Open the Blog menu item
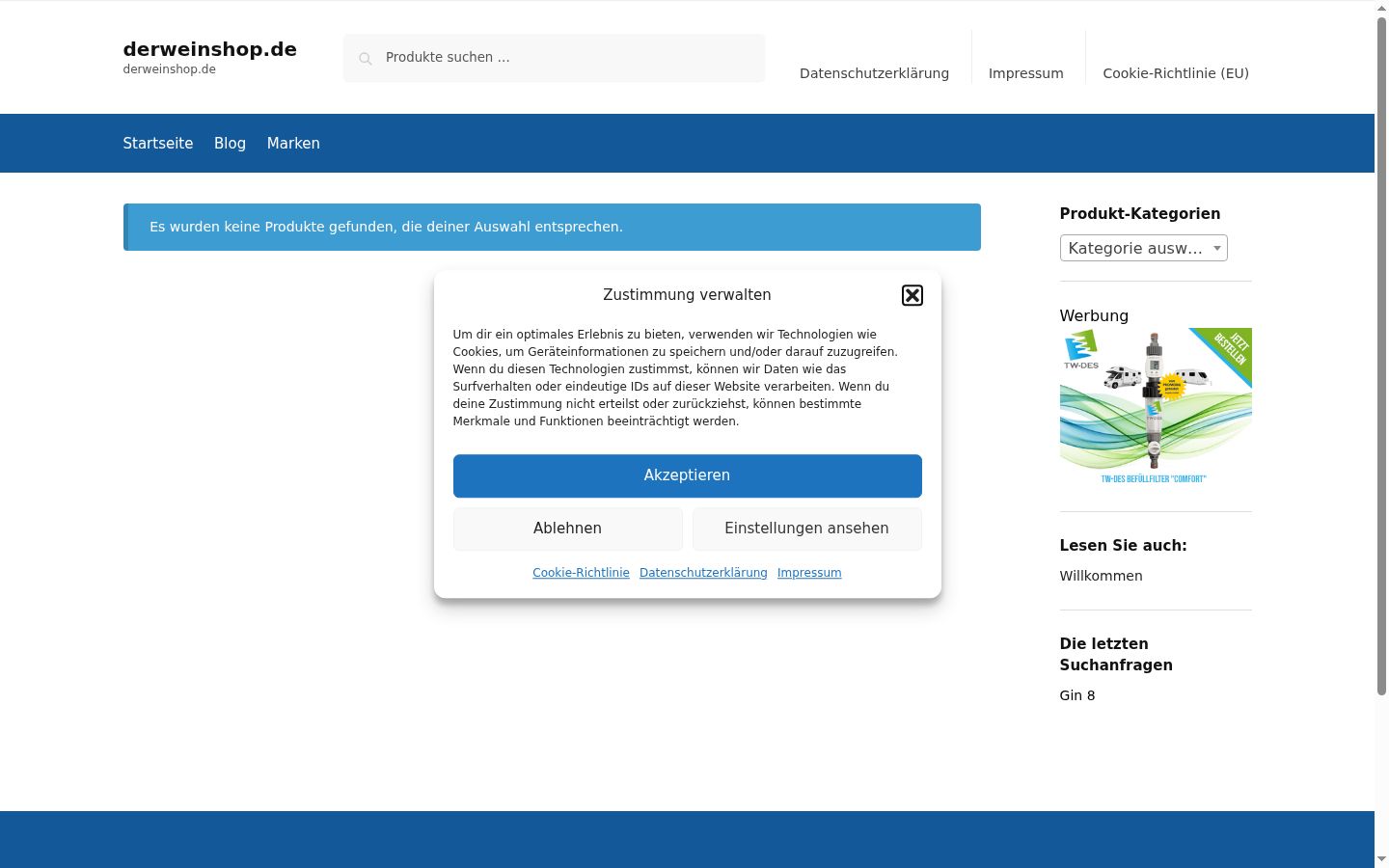Viewport: 1389px width, 868px height. coord(230,143)
